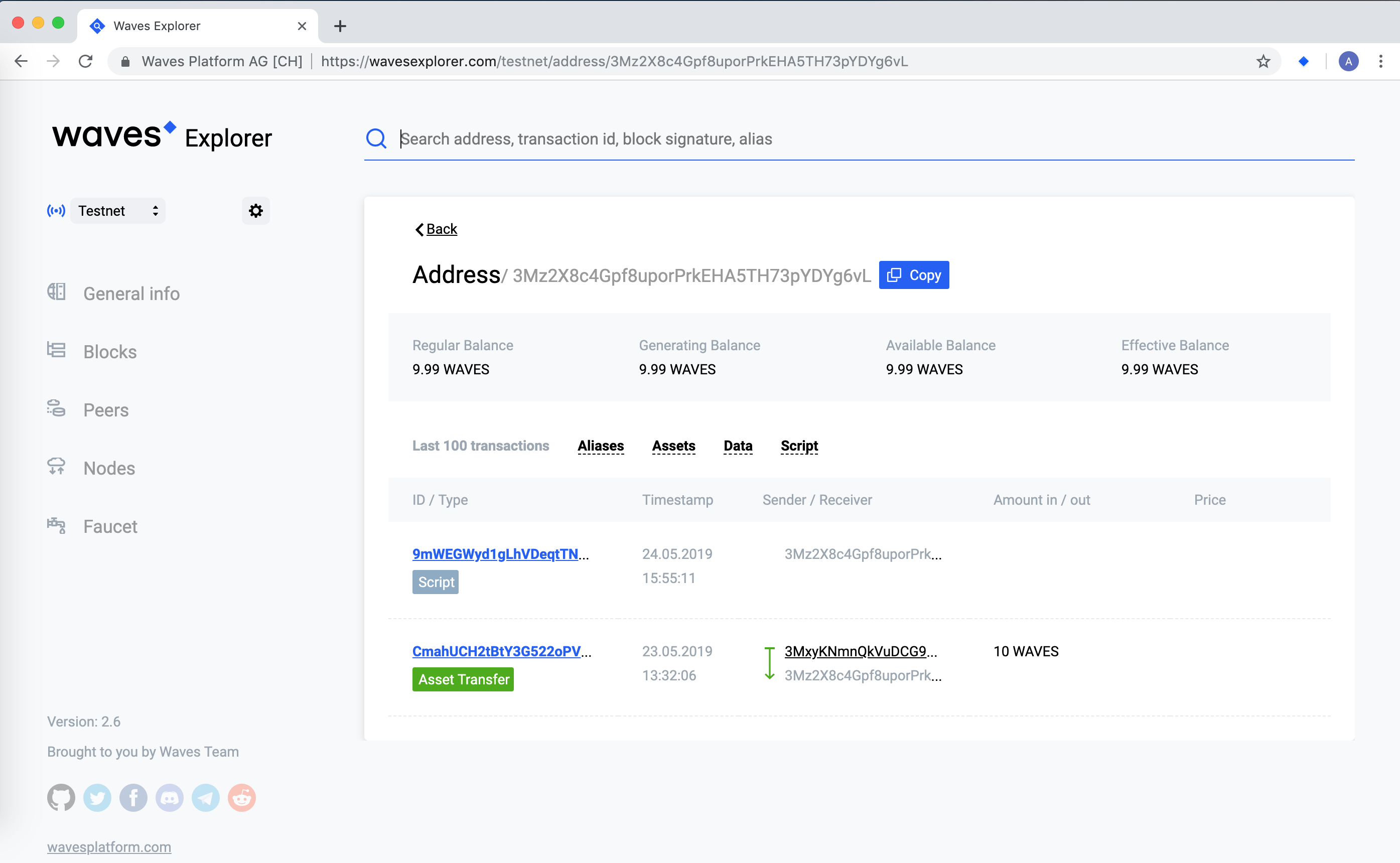This screenshot has width=1400, height=863.
Task: Open the Peers page
Action: click(106, 410)
